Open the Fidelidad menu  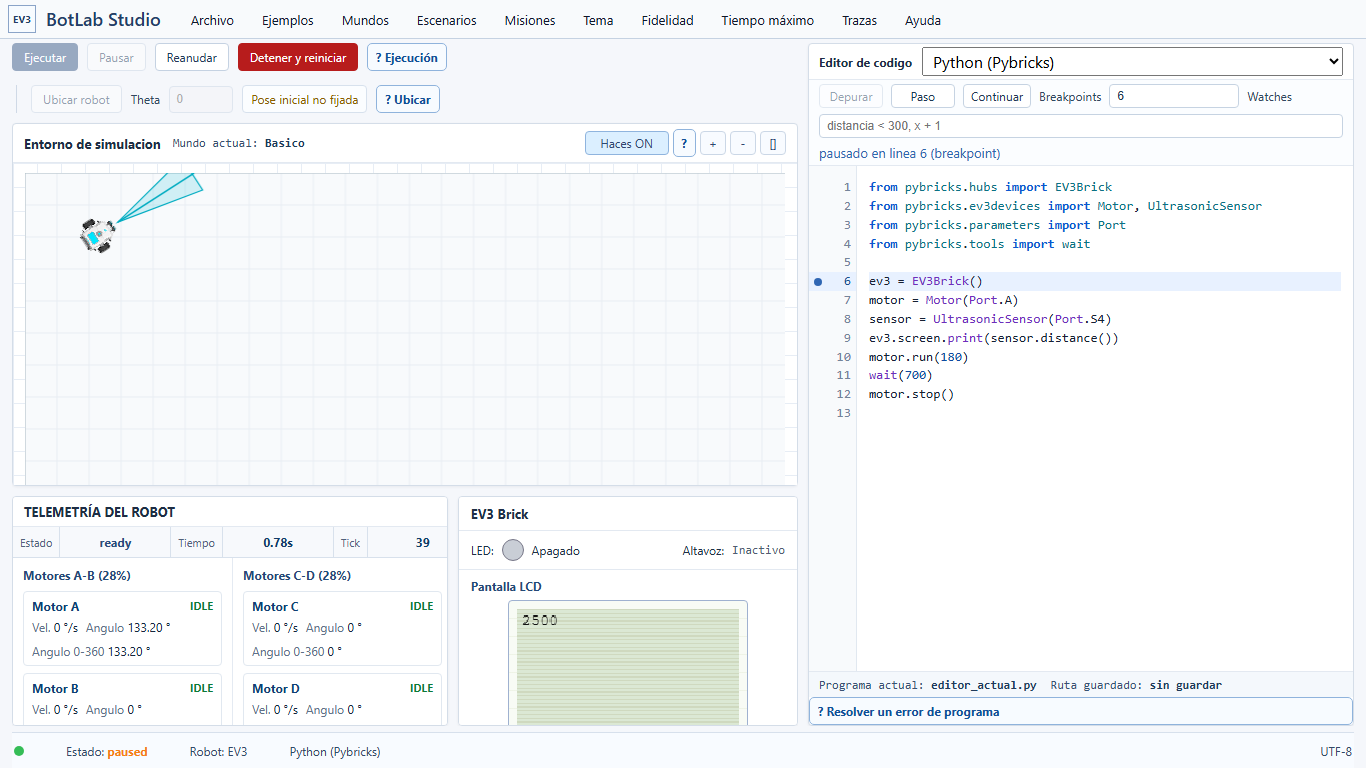tap(667, 20)
